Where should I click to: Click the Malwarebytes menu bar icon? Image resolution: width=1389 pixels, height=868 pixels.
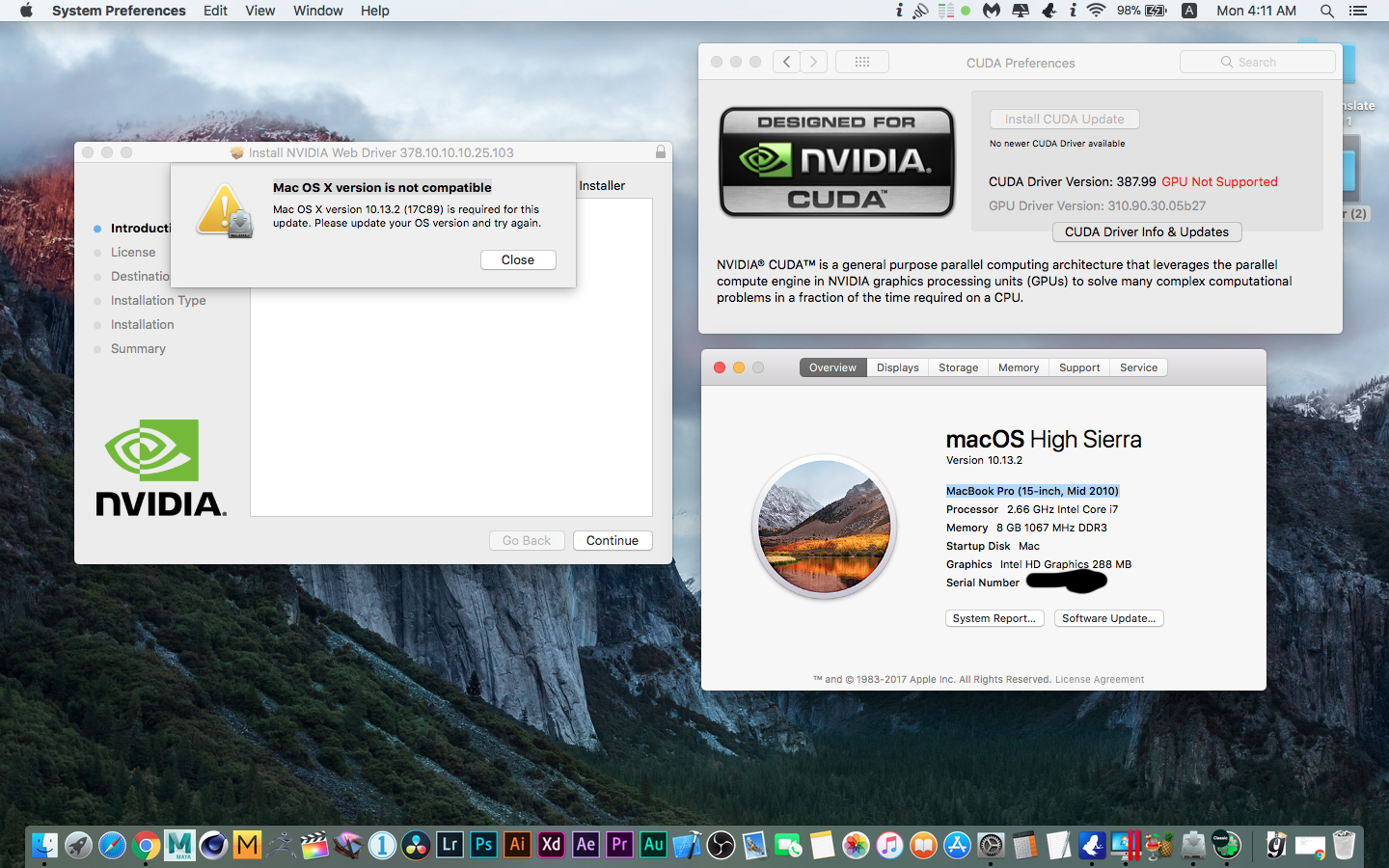pos(992,11)
